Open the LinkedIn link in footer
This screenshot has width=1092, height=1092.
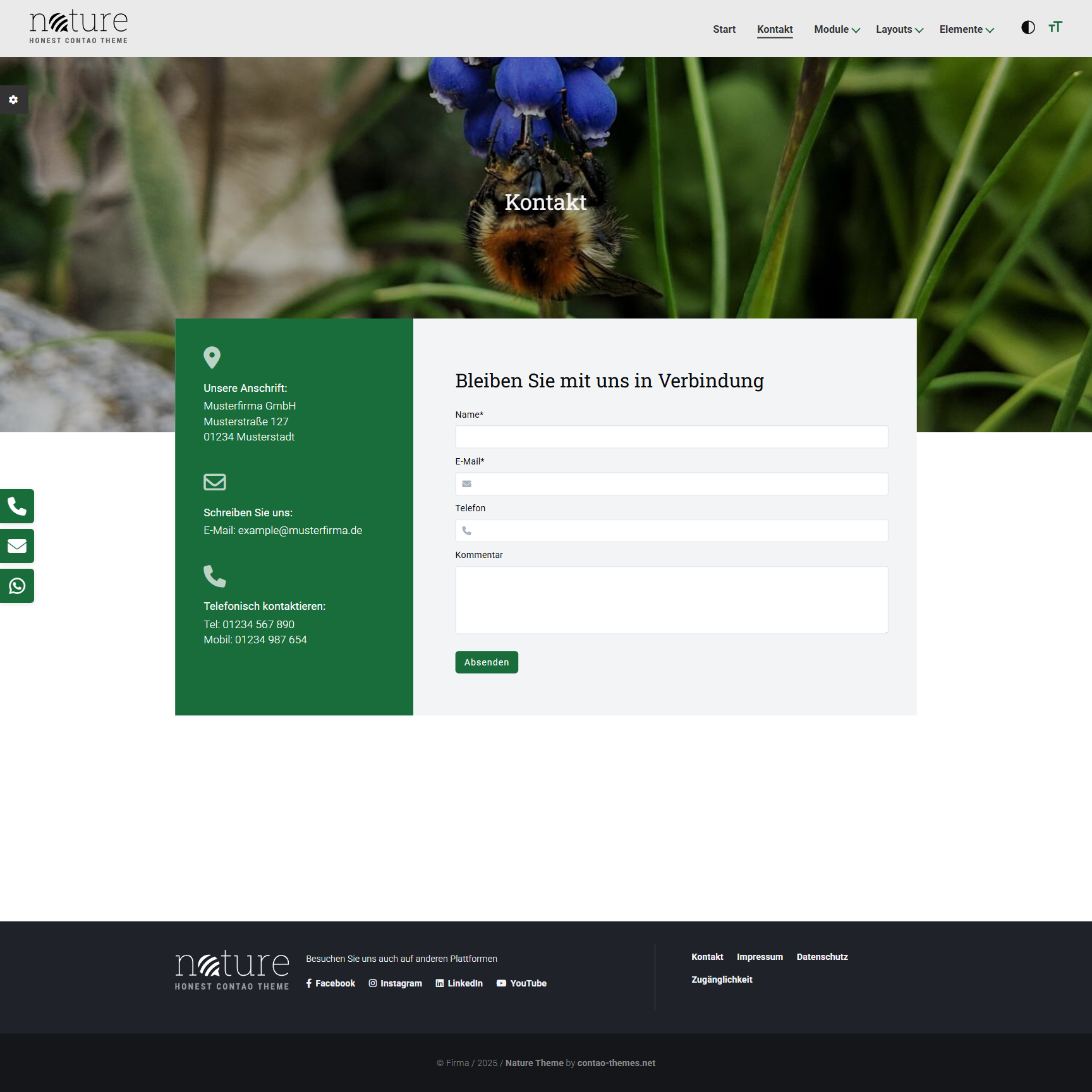coord(459,983)
